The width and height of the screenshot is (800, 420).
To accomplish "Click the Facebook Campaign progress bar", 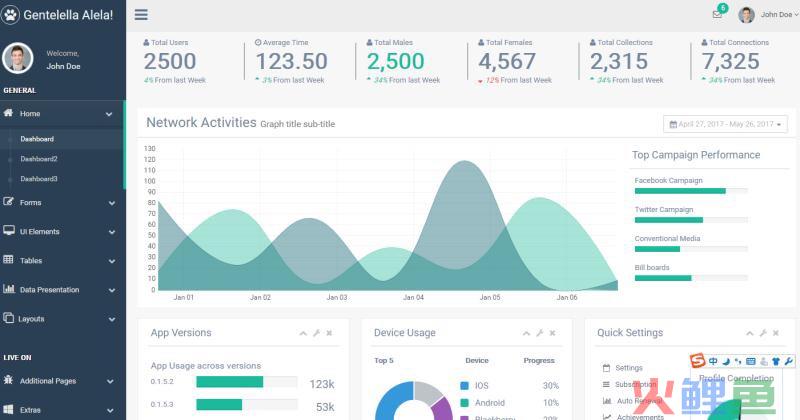I will coord(691,191).
